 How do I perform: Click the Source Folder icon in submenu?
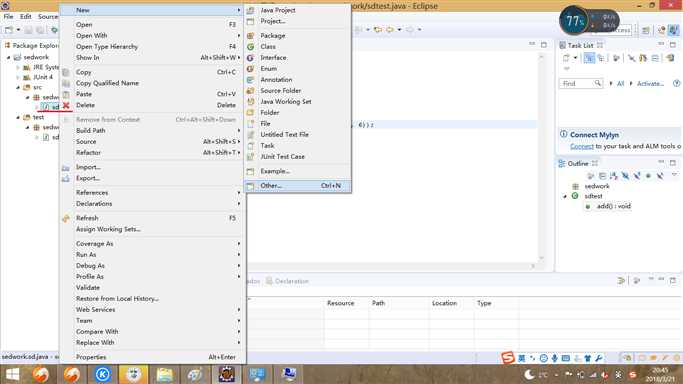(x=250, y=91)
